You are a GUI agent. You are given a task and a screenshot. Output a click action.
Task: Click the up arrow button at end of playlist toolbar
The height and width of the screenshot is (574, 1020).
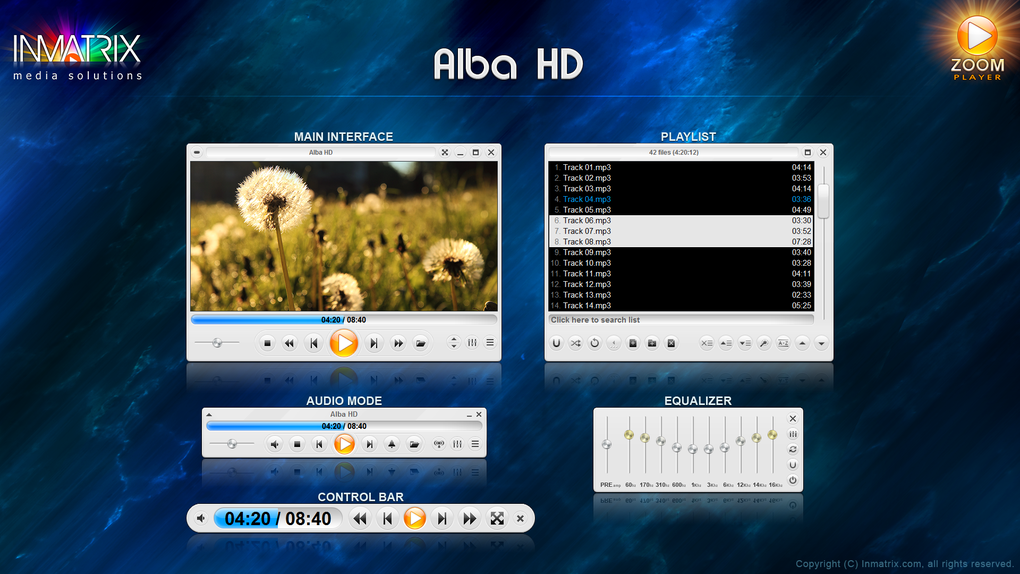pos(802,343)
